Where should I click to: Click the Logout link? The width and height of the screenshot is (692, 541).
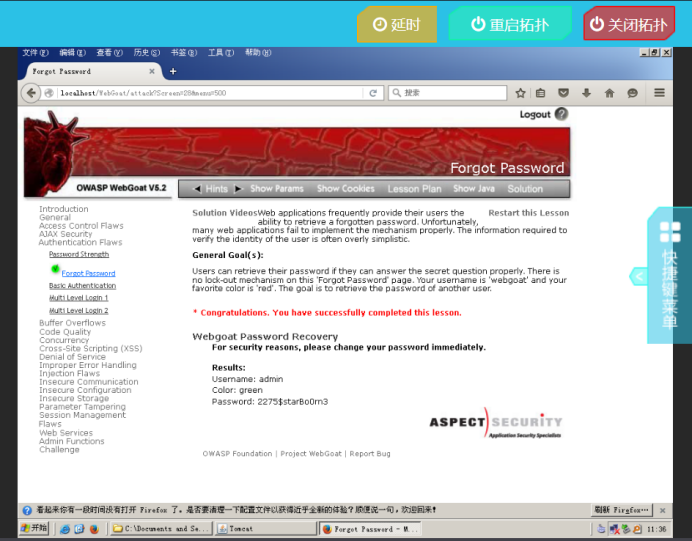[x=535, y=114]
